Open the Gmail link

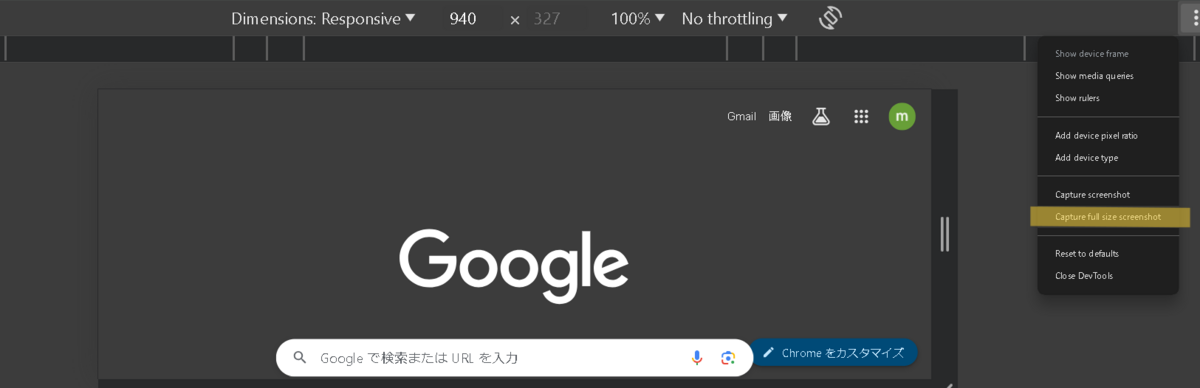click(x=741, y=116)
